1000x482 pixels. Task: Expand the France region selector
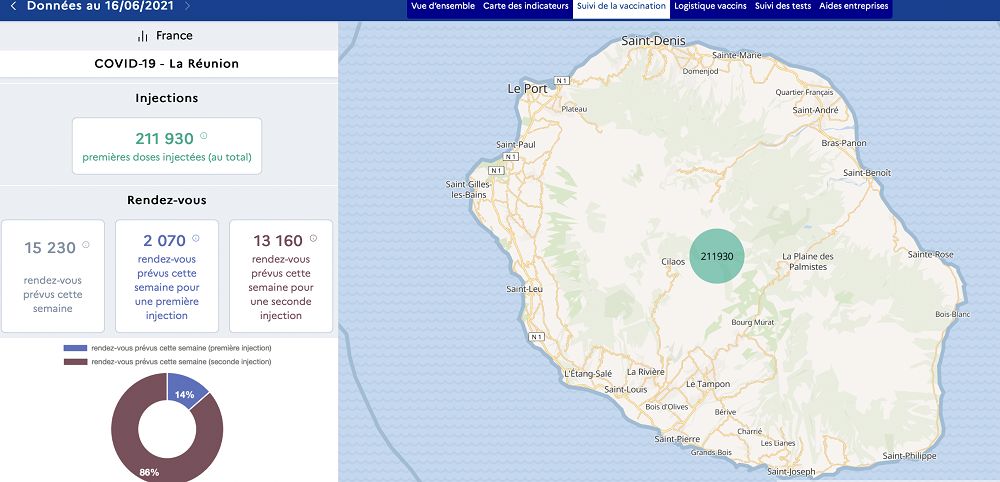click(x=166, y=36)
